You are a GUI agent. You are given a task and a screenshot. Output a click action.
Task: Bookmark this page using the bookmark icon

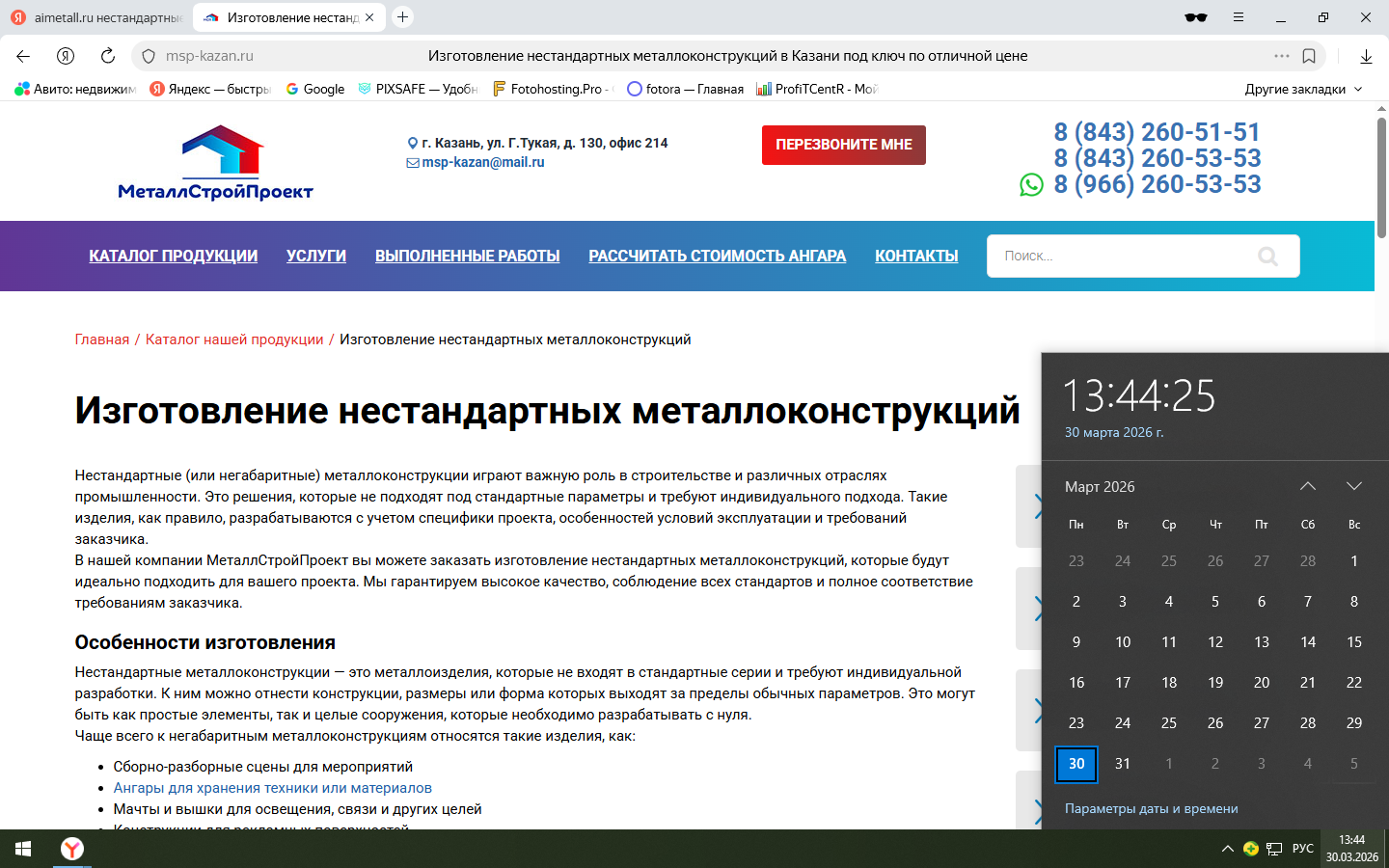tap(1309, 56)
